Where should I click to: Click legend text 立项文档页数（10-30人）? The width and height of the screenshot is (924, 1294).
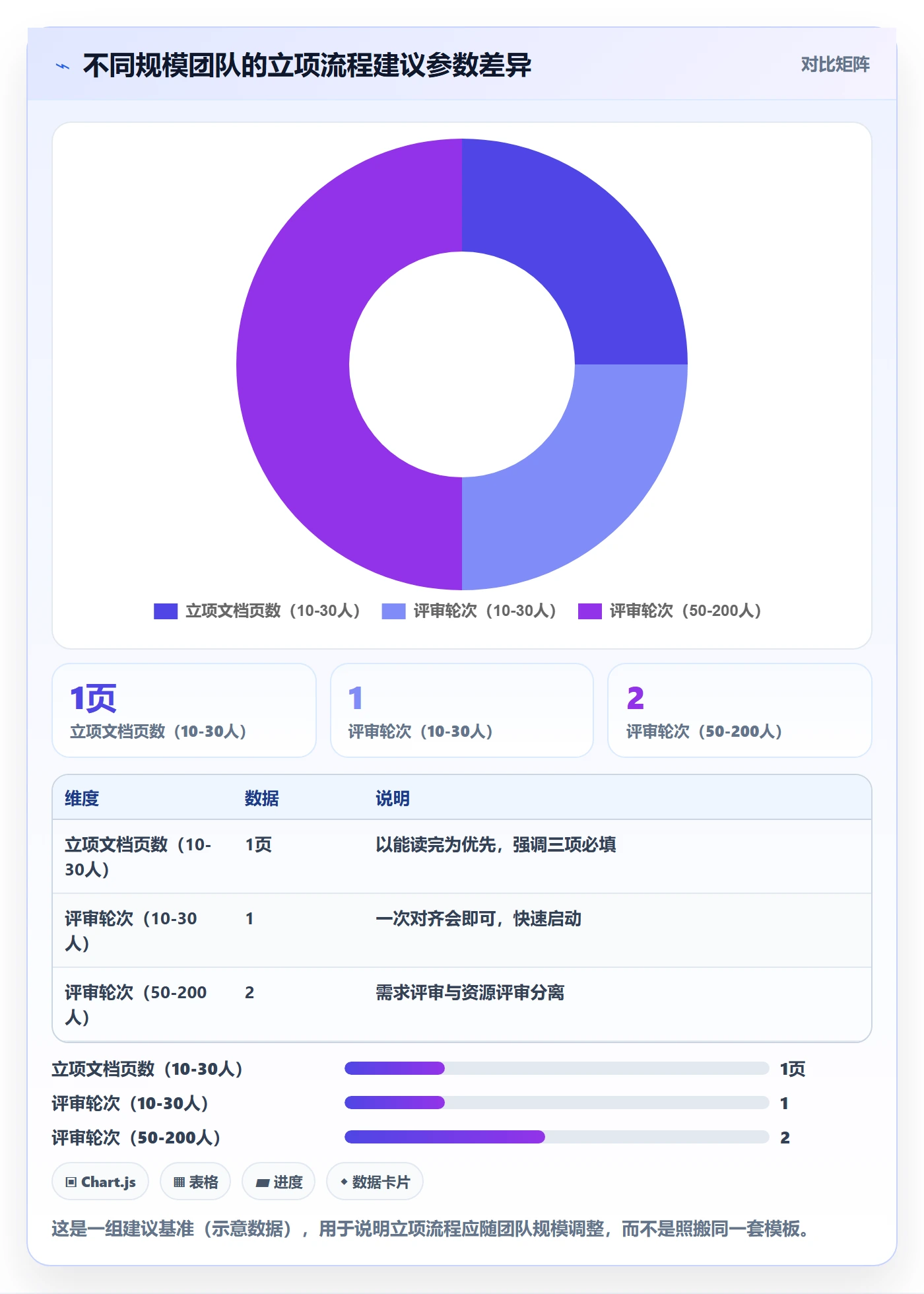pos(273,611)
